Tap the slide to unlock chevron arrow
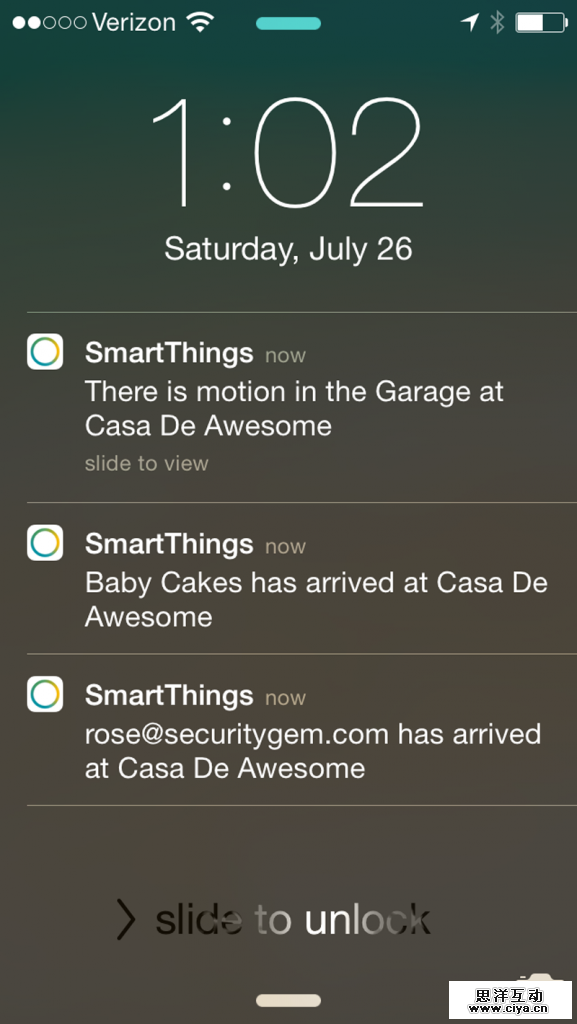The width and height of the screenshot is (577, 1024). (125, 919)
